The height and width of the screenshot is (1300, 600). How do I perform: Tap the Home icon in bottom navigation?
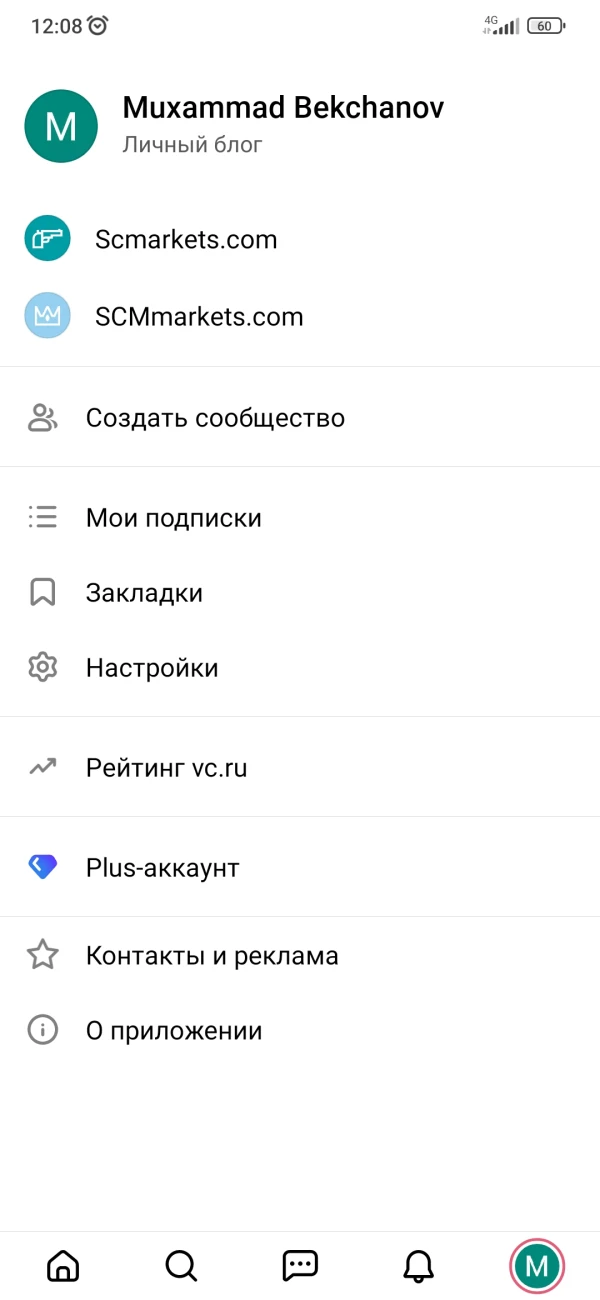coord(63,1266)
